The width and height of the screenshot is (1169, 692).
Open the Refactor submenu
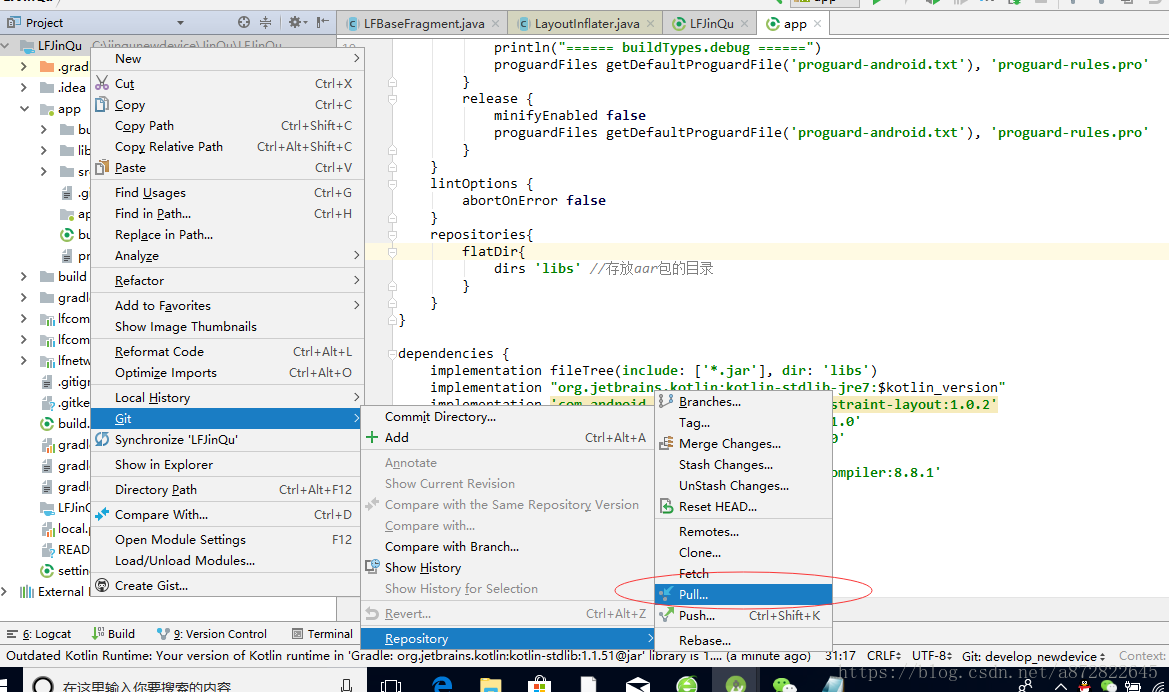(227, 280)
